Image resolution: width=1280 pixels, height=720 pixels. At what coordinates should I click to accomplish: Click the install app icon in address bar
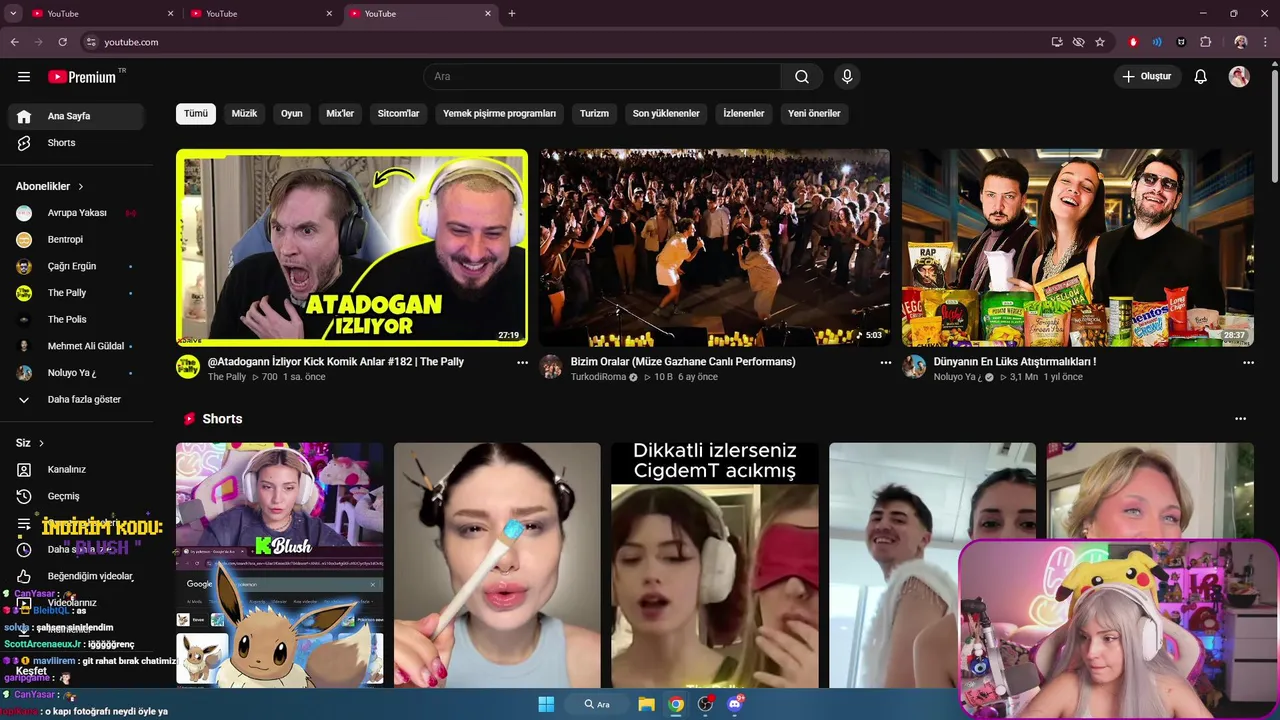(1057, 42)
